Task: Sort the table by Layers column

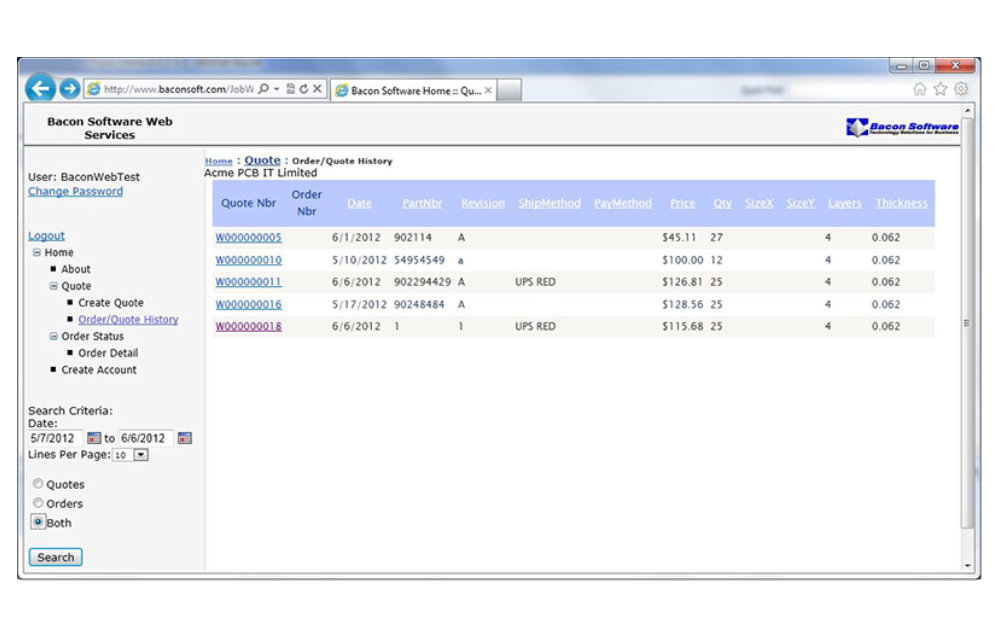Action: pos(844,203)
